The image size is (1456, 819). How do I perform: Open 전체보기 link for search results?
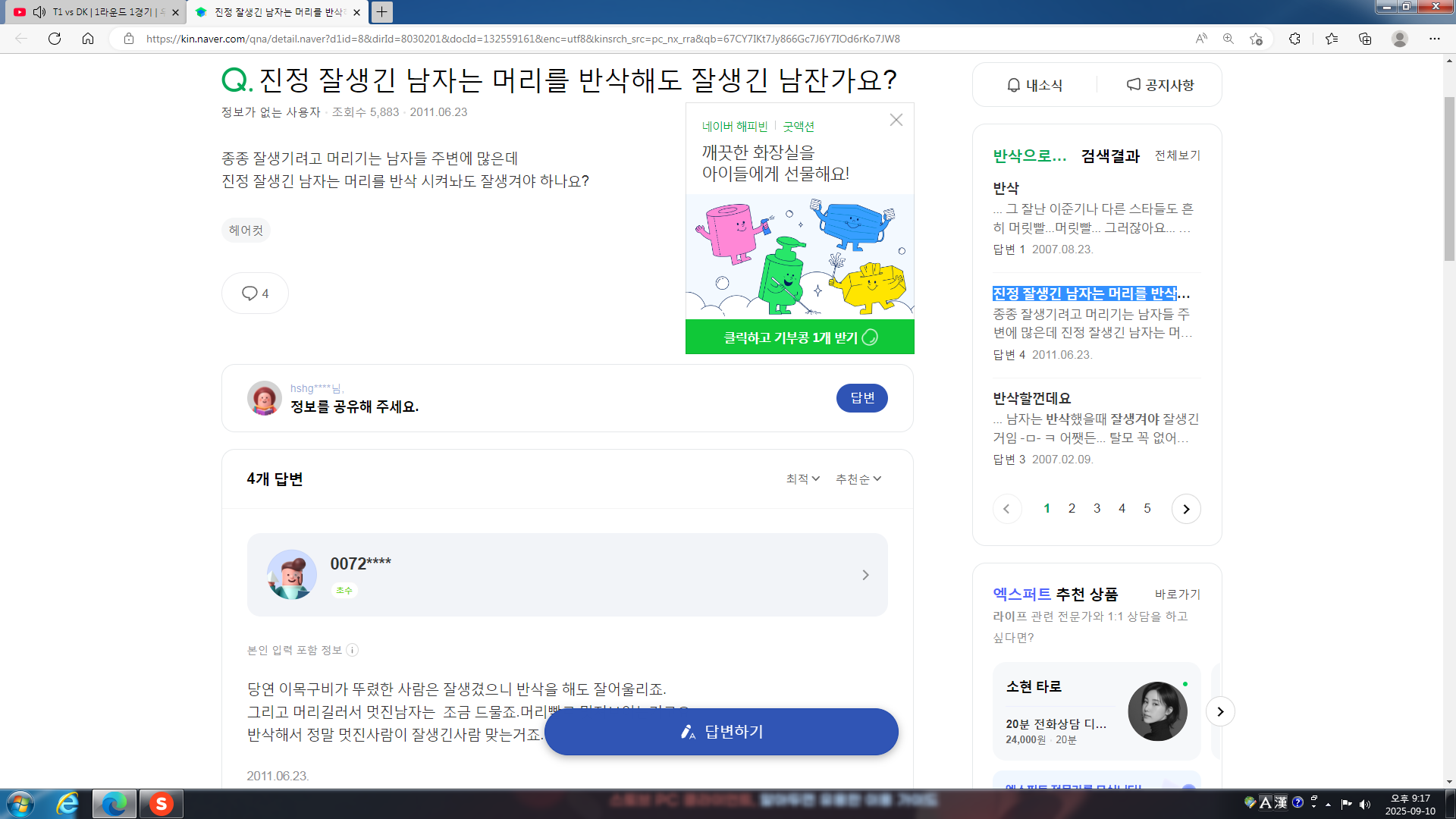(x=1177, y=155)
